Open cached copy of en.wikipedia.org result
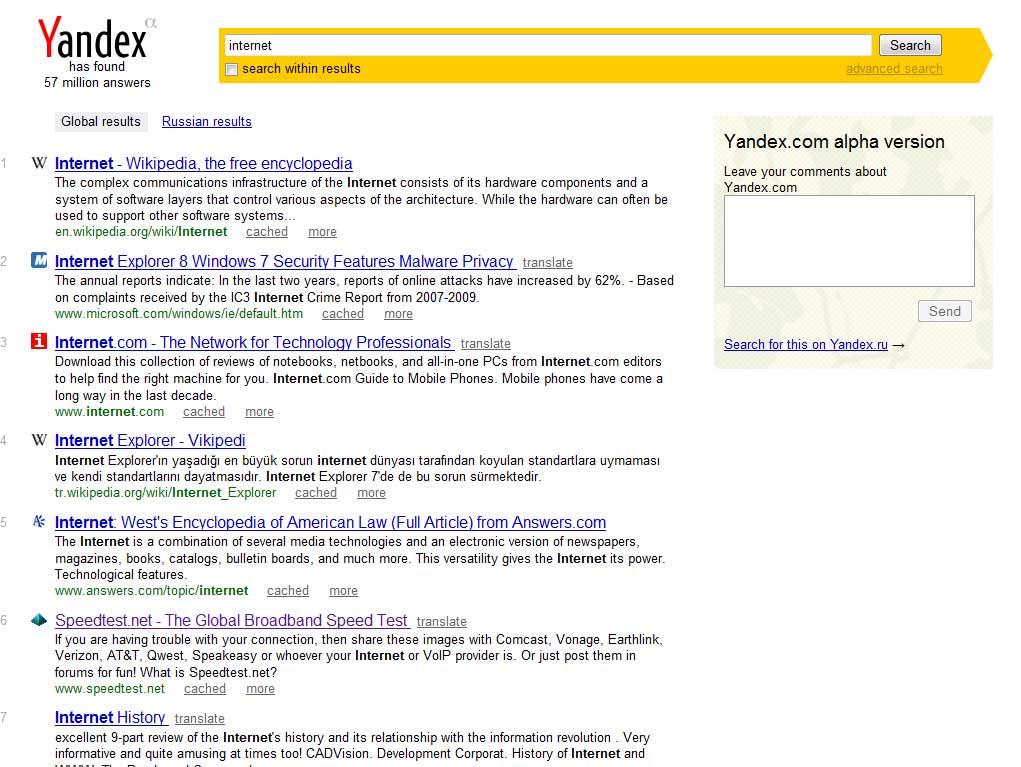This screenshot has height=767, width=1021. coord(267,232)
